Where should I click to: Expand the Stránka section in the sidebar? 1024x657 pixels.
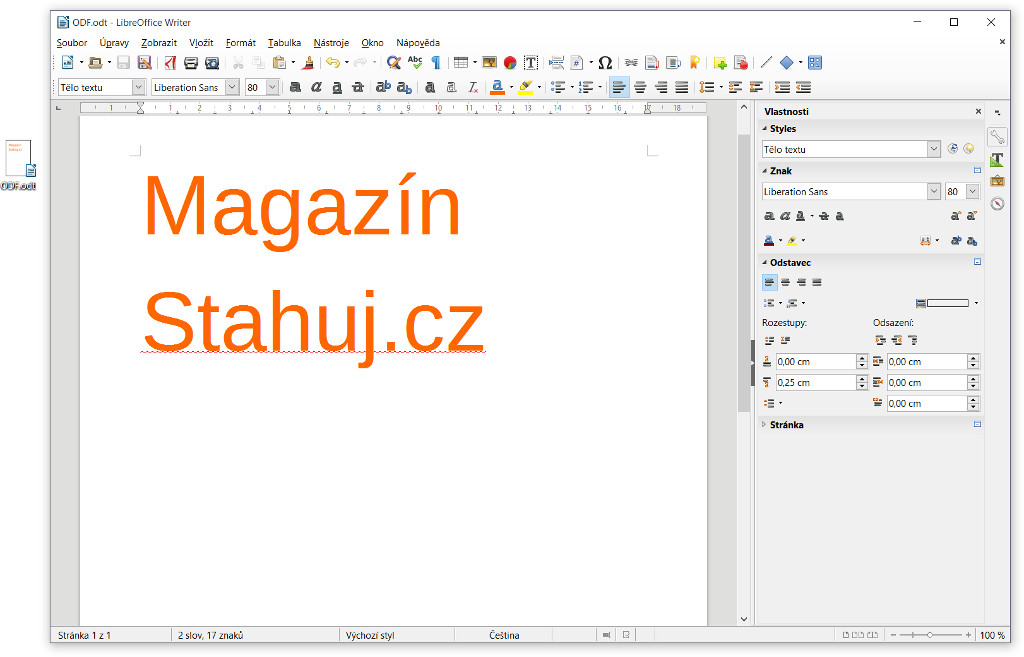click(765, 425)
